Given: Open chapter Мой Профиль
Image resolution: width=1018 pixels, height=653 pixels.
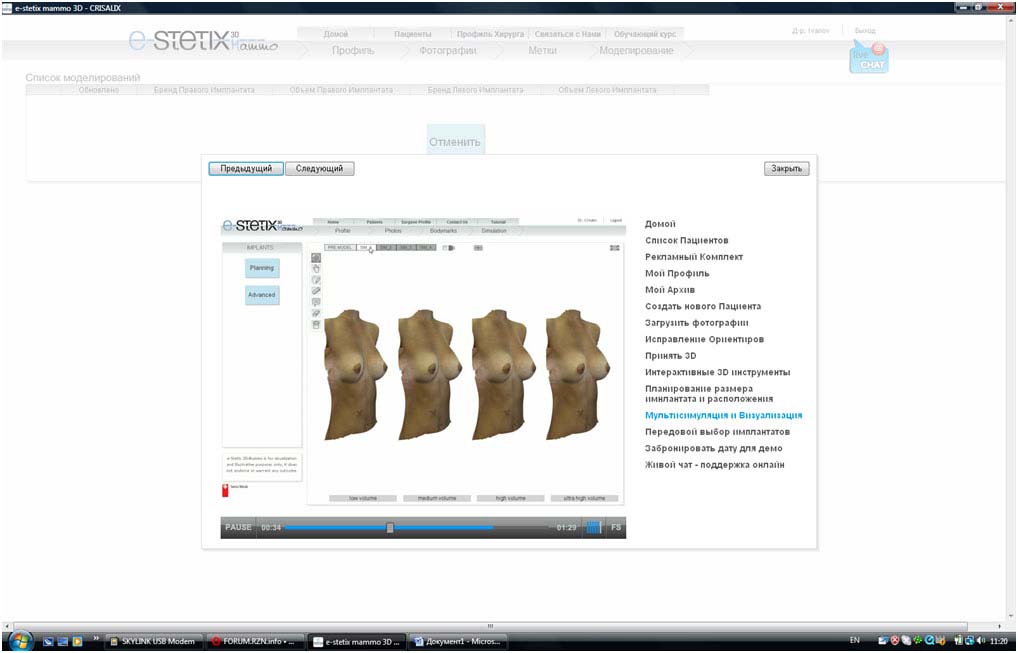Looking at the screenshot, I should point(677,273).
